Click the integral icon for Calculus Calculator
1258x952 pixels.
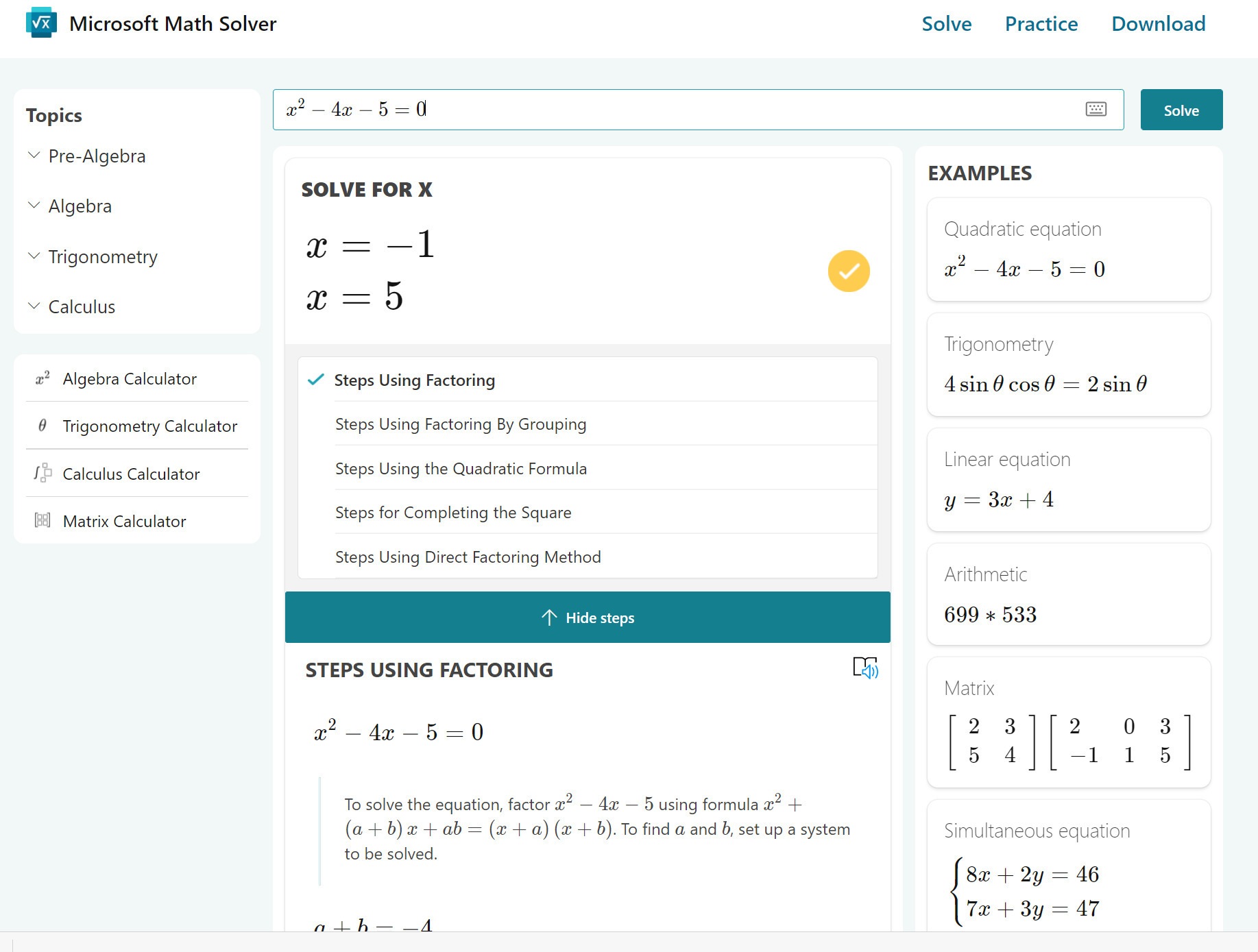[x=43, y=473]
